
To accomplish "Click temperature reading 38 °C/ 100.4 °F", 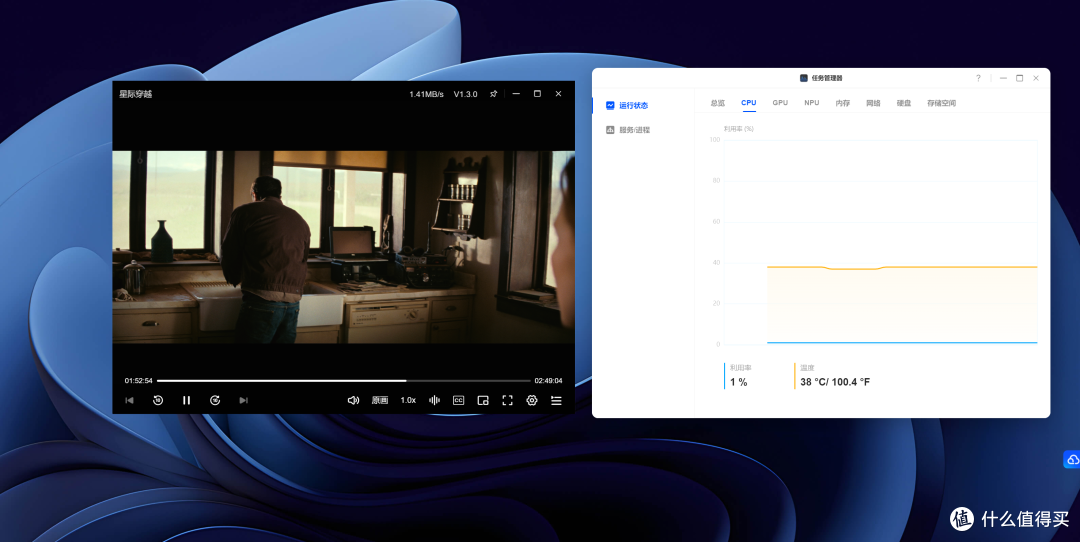I will pos(835,382).
